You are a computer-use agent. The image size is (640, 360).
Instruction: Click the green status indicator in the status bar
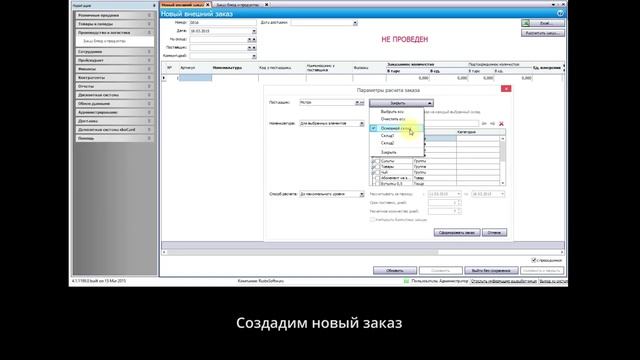[x=406, y=281]
